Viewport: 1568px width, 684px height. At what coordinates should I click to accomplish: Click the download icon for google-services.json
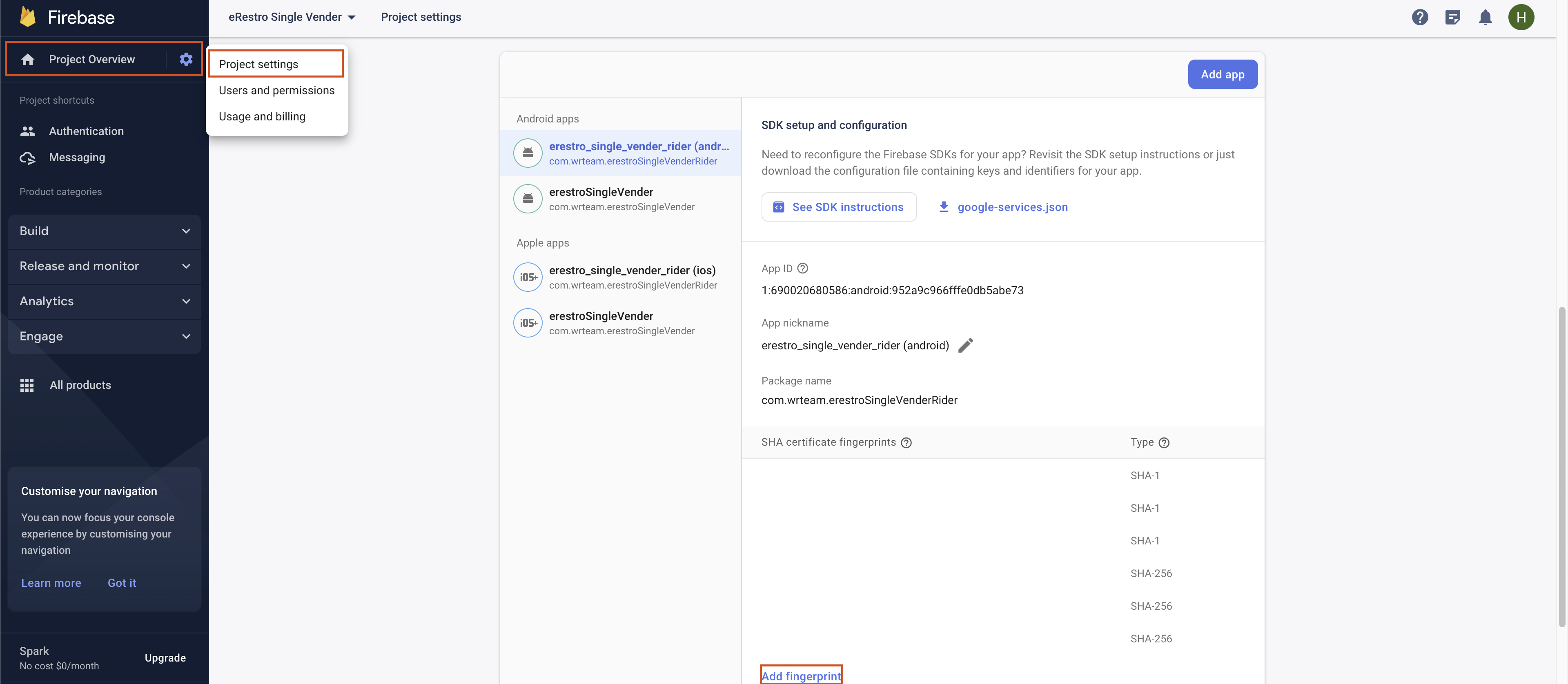click(x=944, y=207)
